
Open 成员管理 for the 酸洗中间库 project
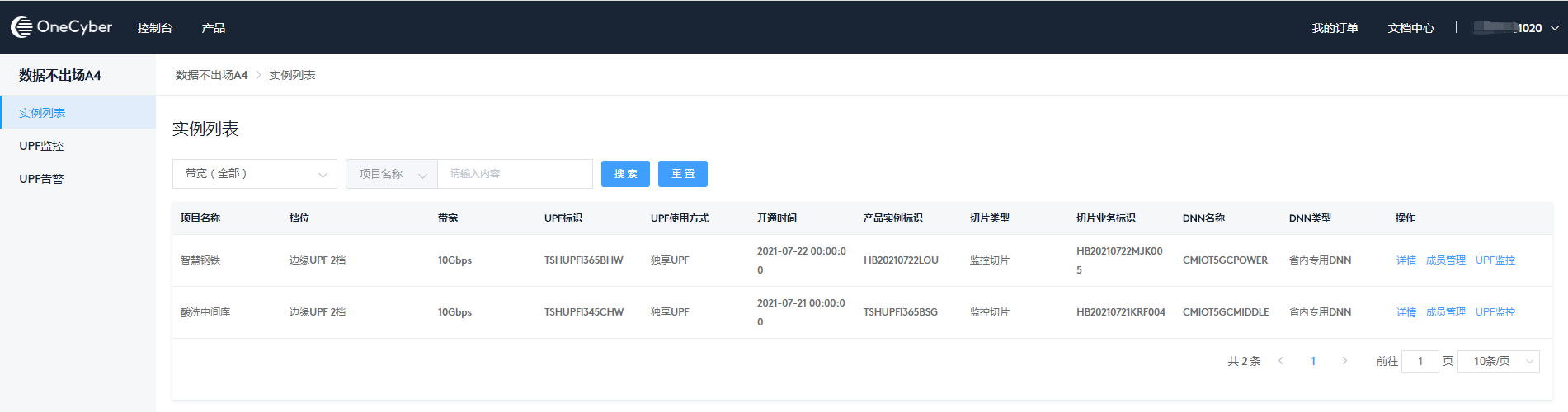coord(1445,312)
